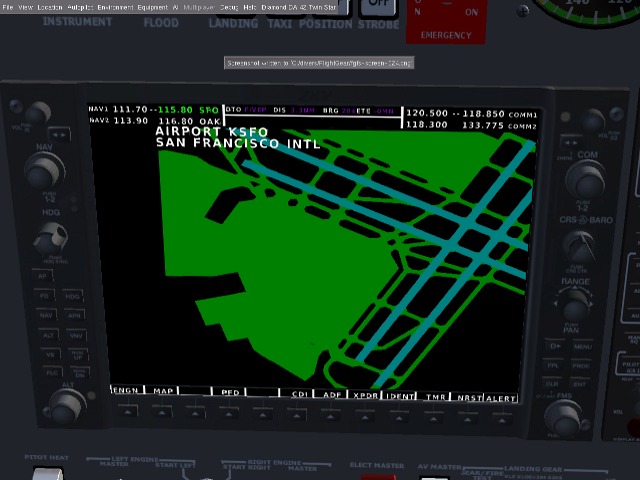Open the AI menu
The height and width of the screenshot is (480, 640).
coord(175,7)
